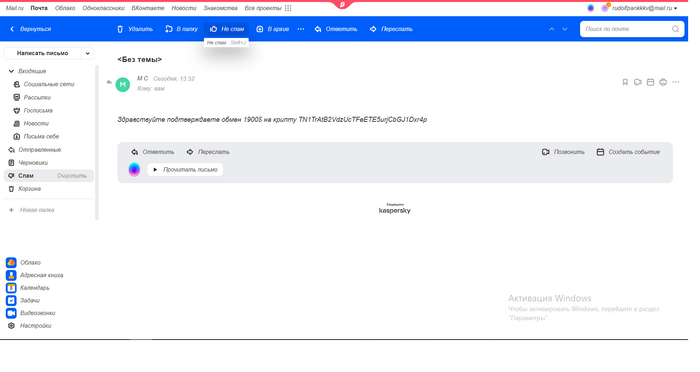
Task: Click the sender avatar M
Action: (x=123, y=84)
